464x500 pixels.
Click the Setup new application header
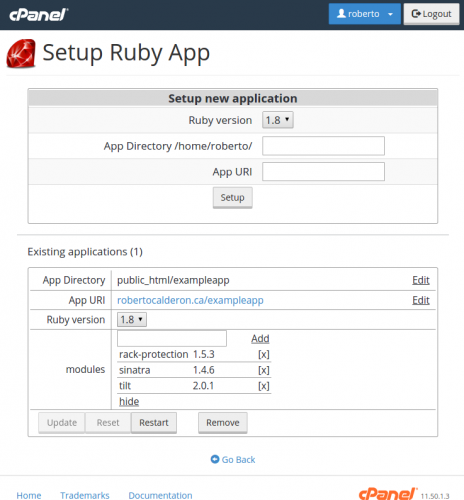click(x=233, y=98)
